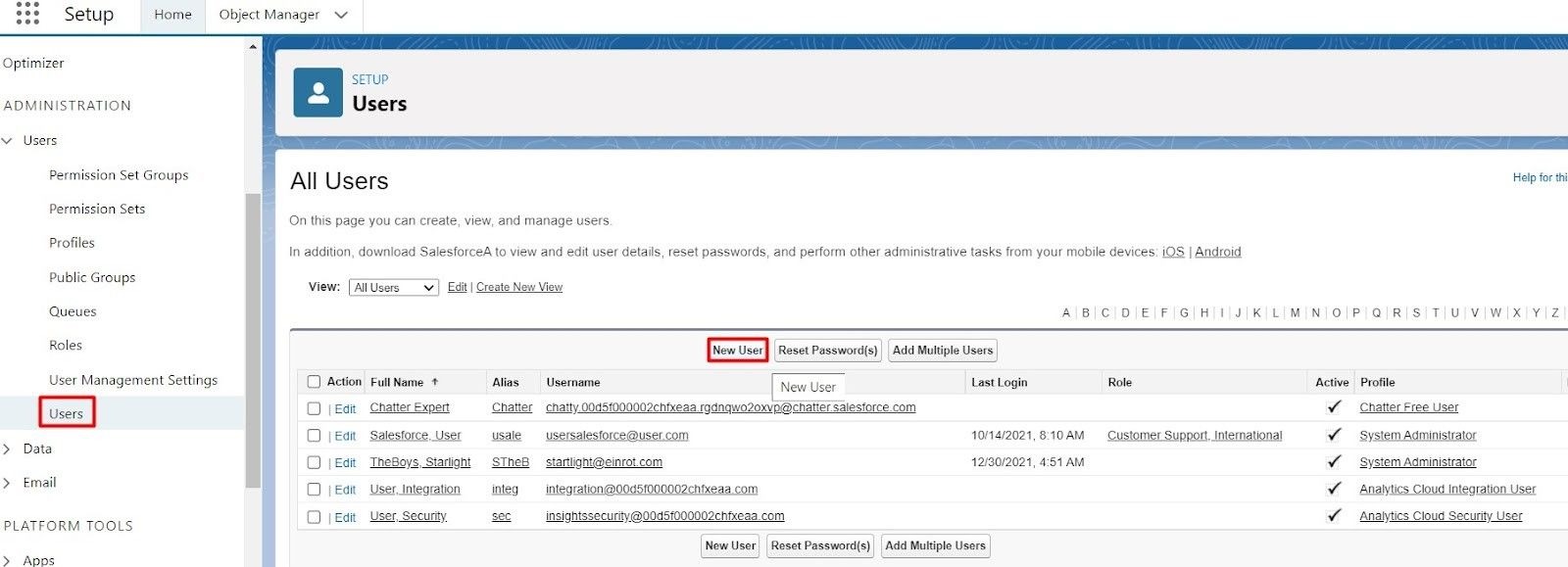Open Object Manager dropdown chevron
Viewport: 1568px width, 567px height.
point(341,15)
